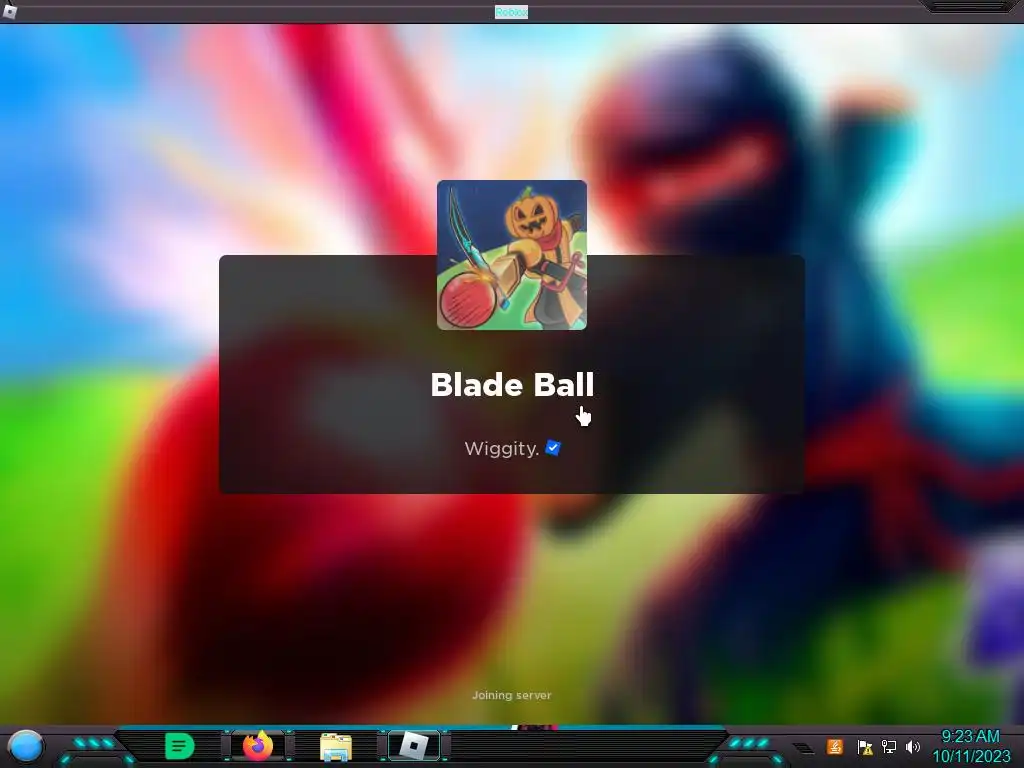Click the Start orb button

tap(25, 746)
